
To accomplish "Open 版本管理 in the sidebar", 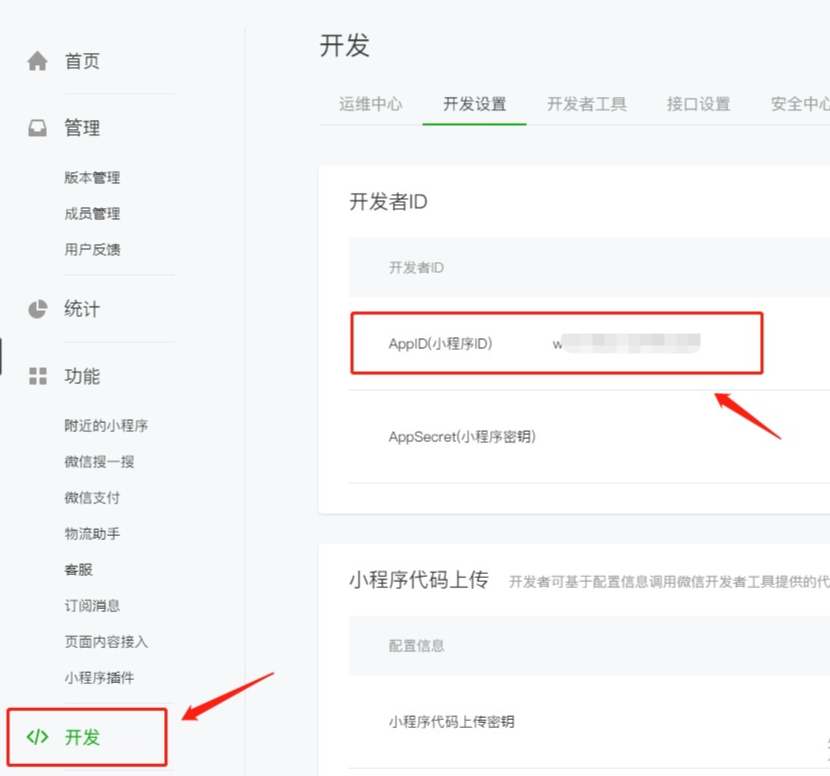I will (92, 178).
